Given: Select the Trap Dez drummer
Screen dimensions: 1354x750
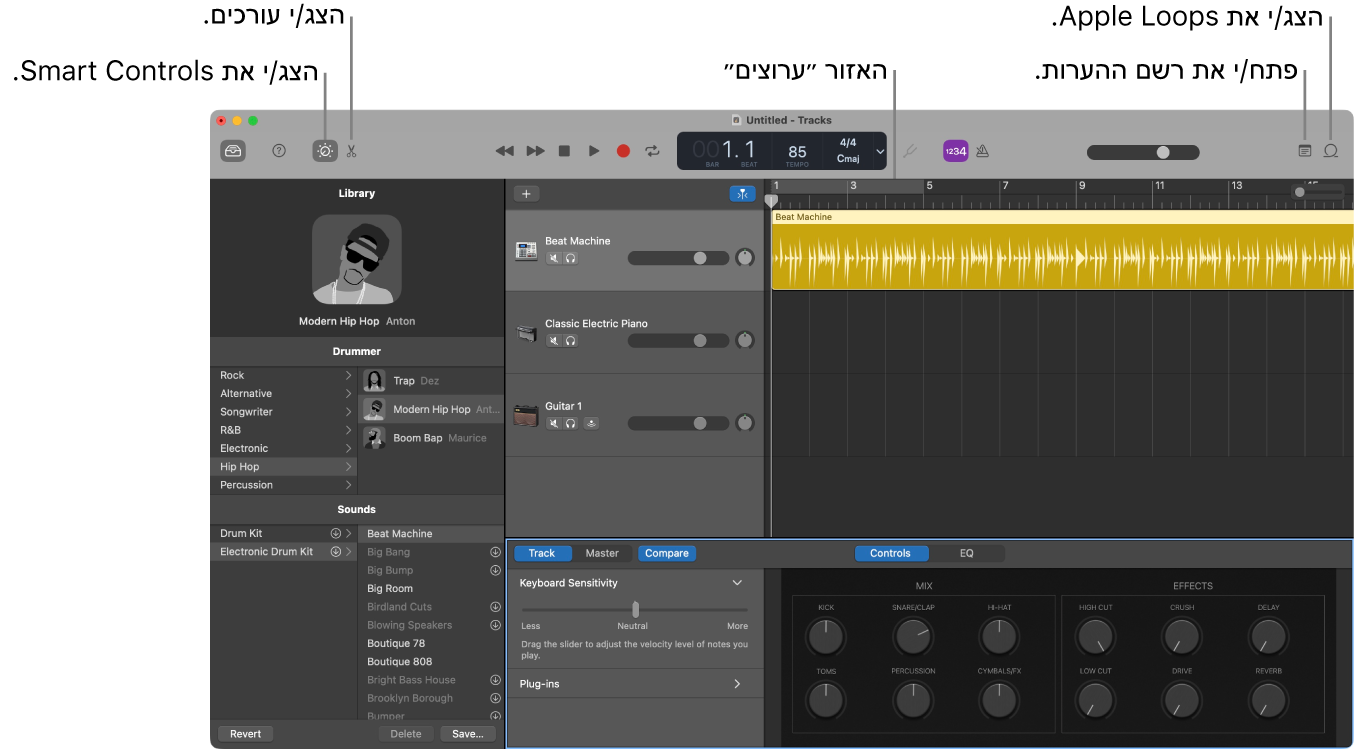Looking at the screenshot, I should click(x=431, y=380).
